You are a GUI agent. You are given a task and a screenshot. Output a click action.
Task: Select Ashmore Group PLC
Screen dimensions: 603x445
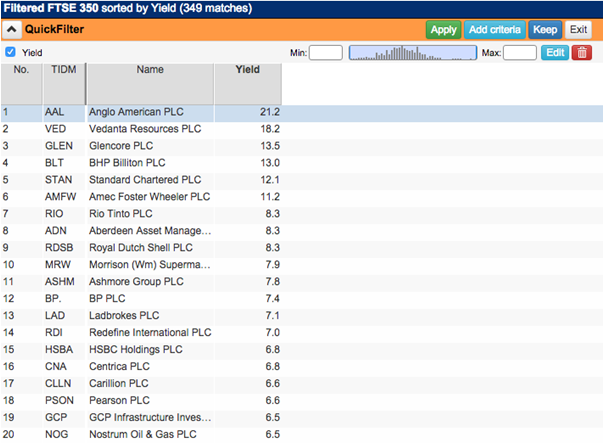coord(136,282)
